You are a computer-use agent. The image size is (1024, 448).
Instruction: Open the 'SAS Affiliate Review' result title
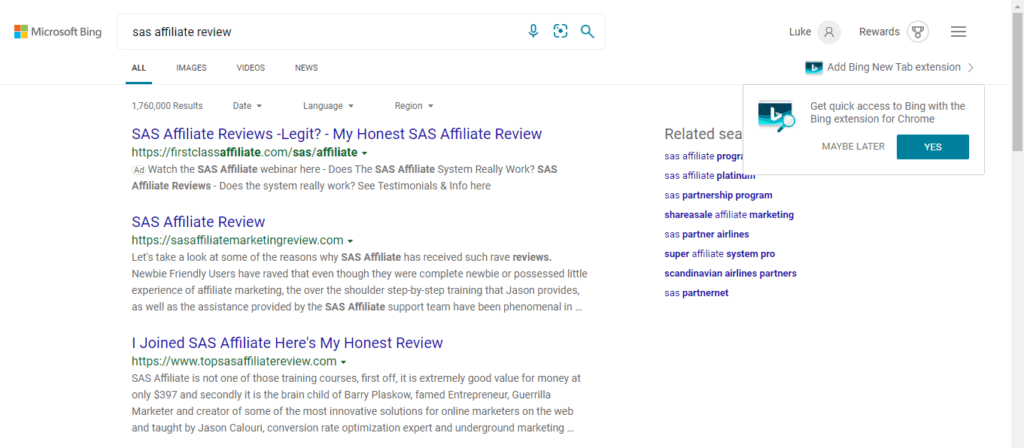click(198, 221)
